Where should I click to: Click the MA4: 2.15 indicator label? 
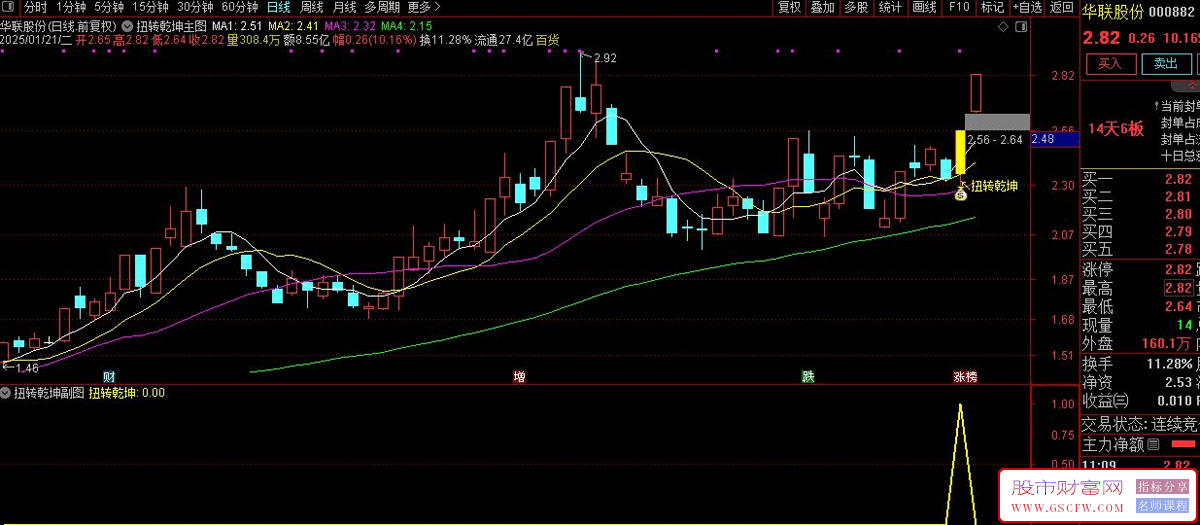pos(407,24)
